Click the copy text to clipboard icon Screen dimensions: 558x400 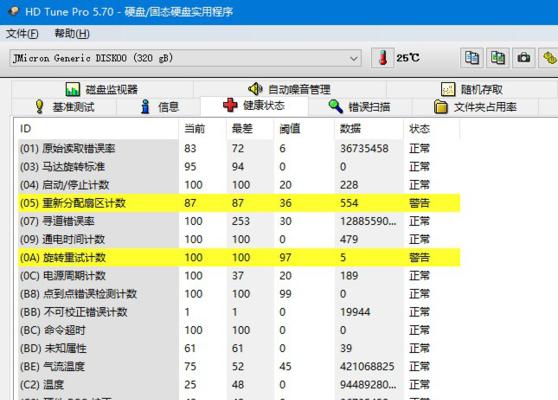click(x=472, y=58)
